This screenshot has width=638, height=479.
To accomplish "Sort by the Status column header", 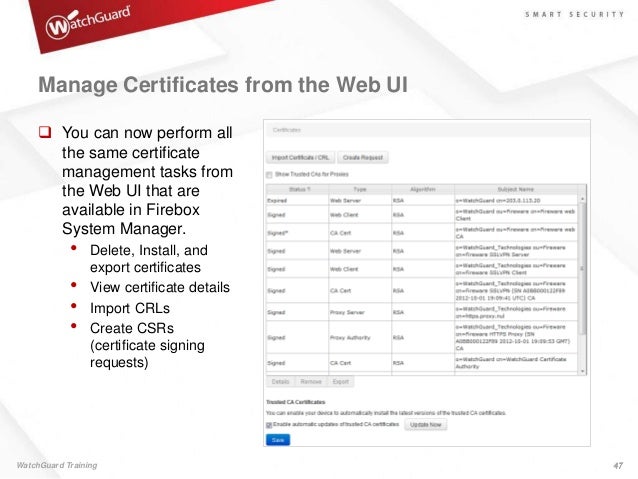I will pos(297,189).
